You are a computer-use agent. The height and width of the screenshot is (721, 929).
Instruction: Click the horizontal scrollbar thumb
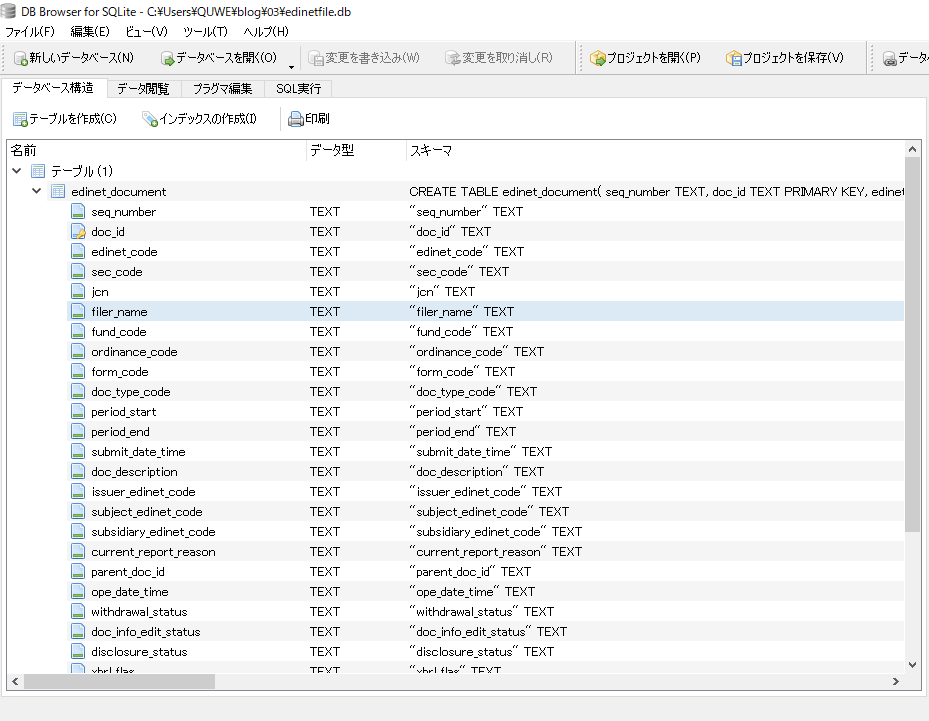pyautogui.click(x=119, y=682)
